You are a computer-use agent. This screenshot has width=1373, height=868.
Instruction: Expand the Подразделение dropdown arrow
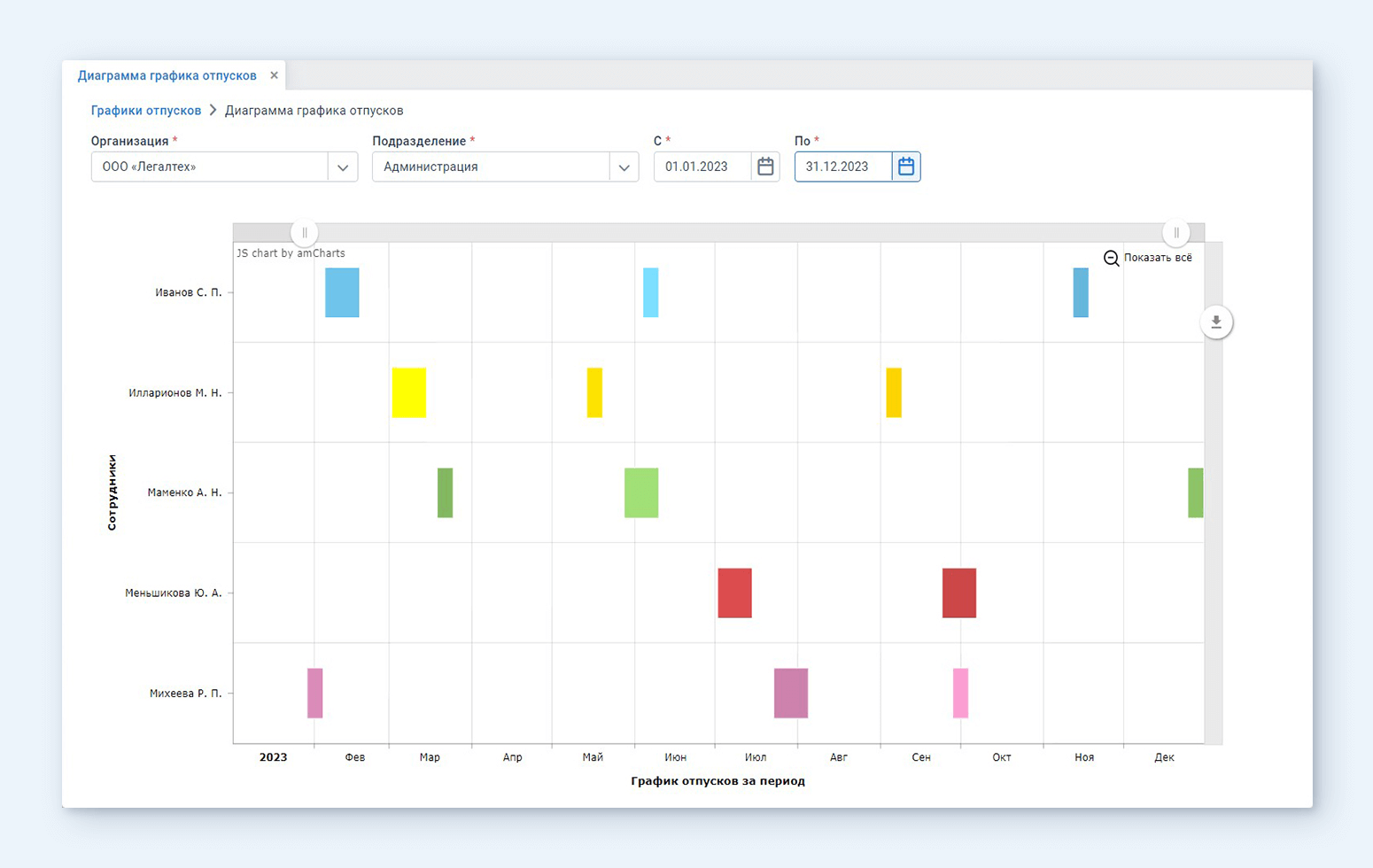tap(624, 167)
